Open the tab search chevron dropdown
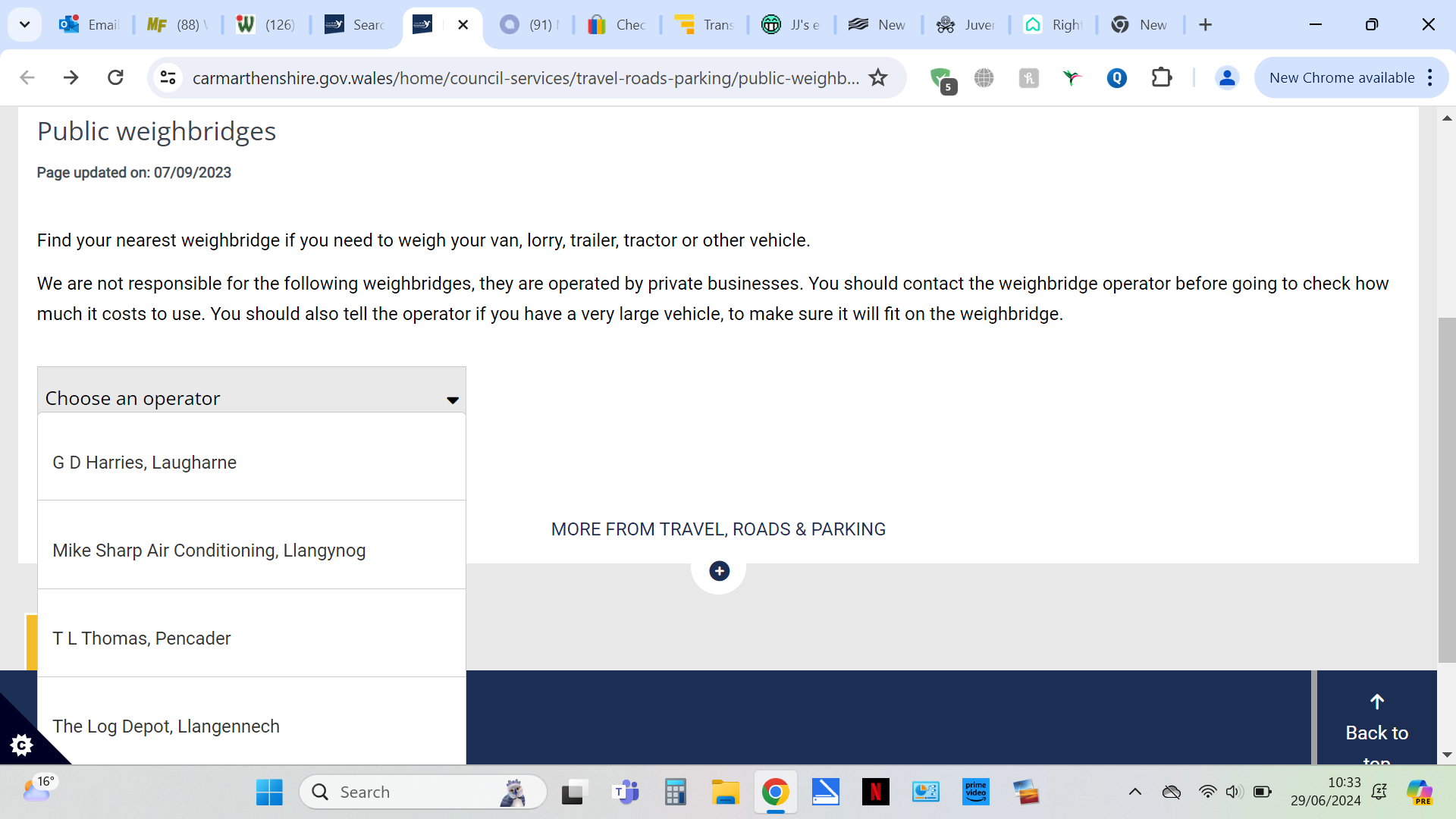 point(24,24)
